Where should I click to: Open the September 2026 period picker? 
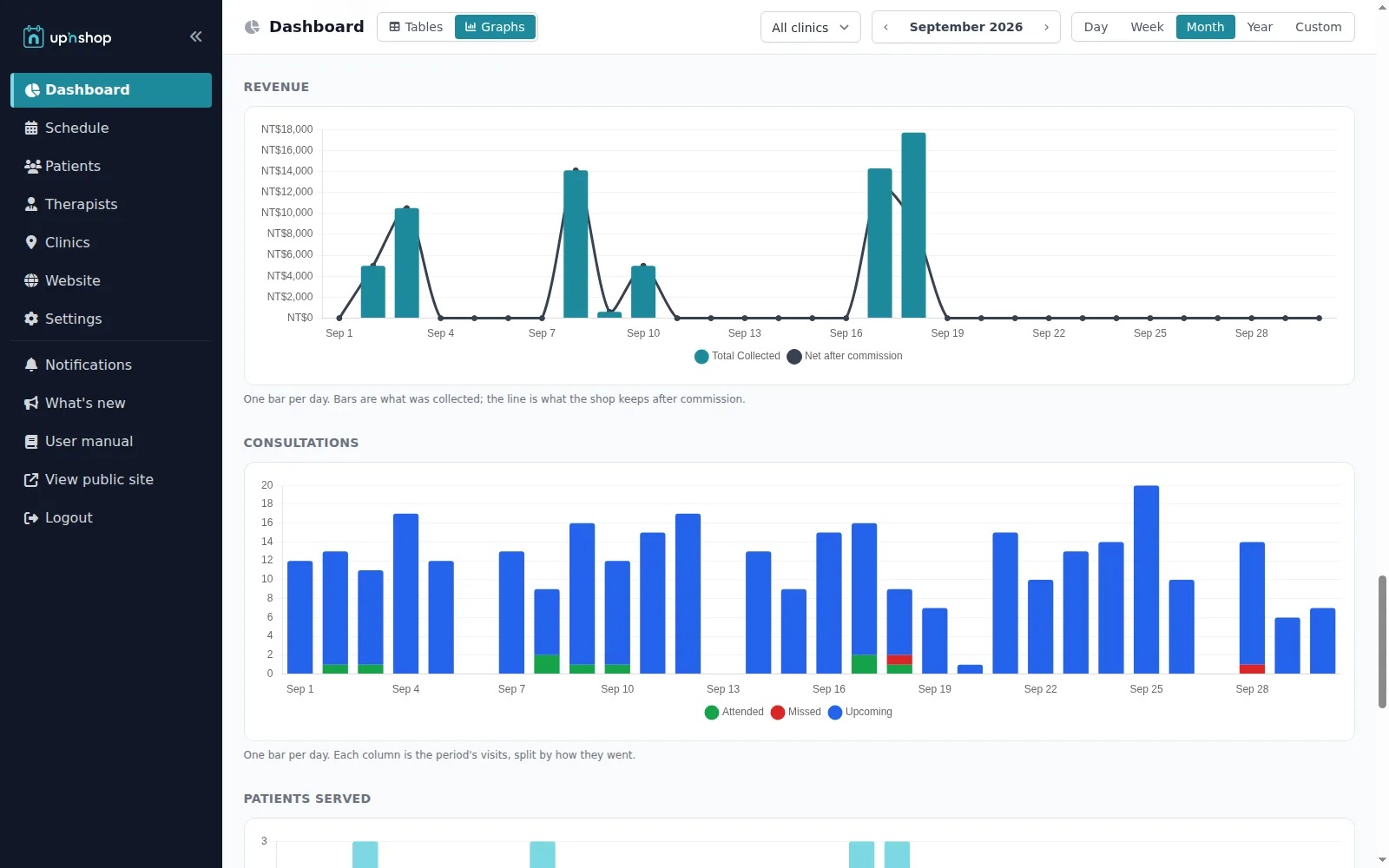click(965, 27)
